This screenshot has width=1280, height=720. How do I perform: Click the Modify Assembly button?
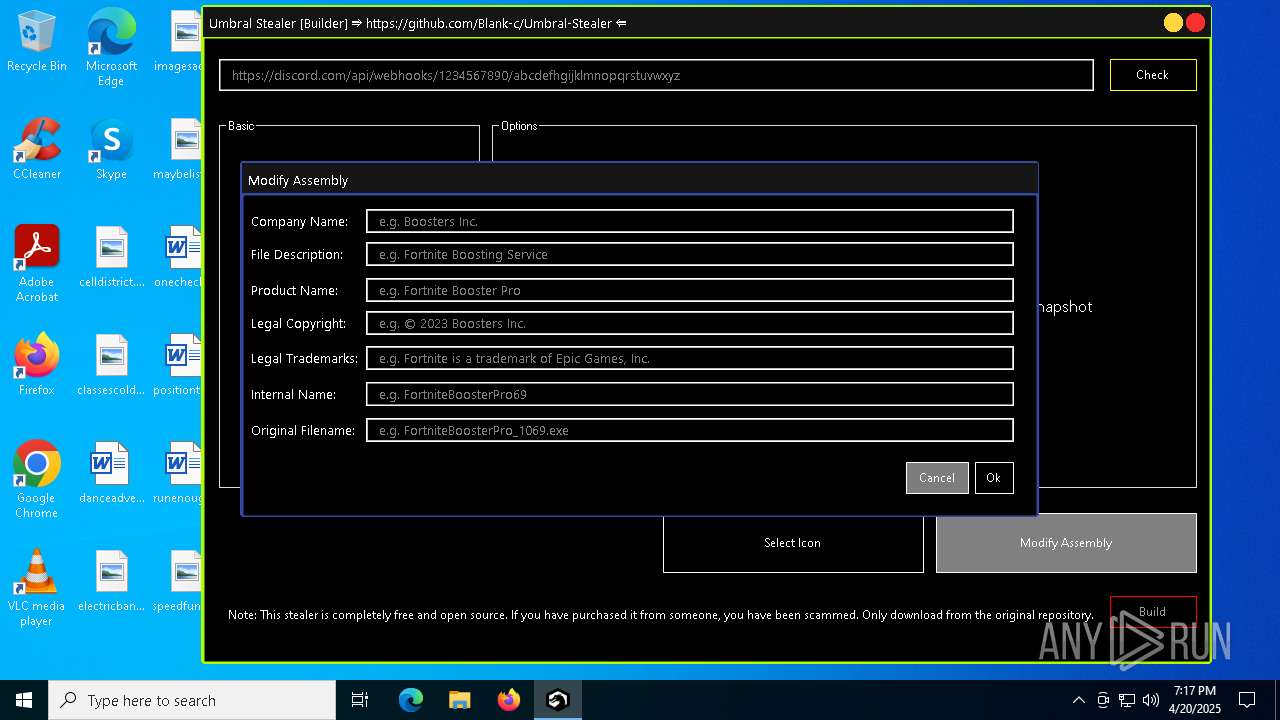tap(1066, 543)
